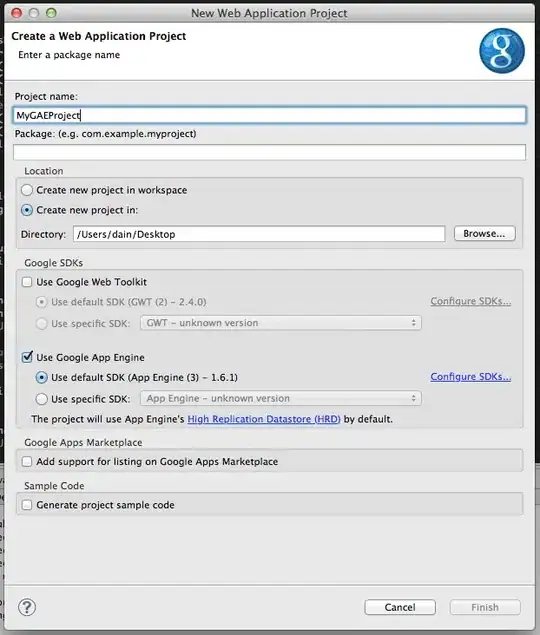Click the green zoom window button

pos(51,13)
